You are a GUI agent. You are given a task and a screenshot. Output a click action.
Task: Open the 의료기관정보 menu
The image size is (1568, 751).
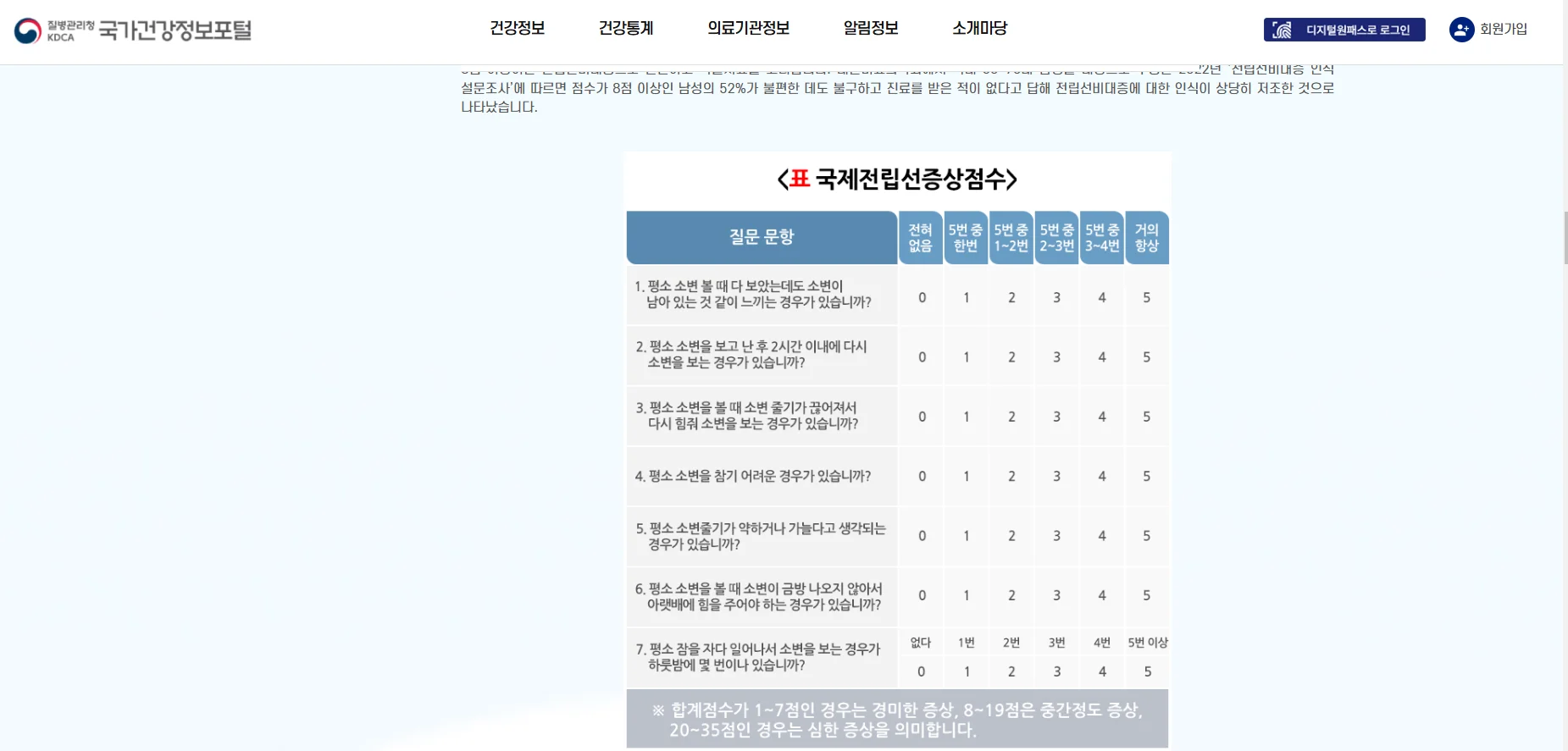749,28
